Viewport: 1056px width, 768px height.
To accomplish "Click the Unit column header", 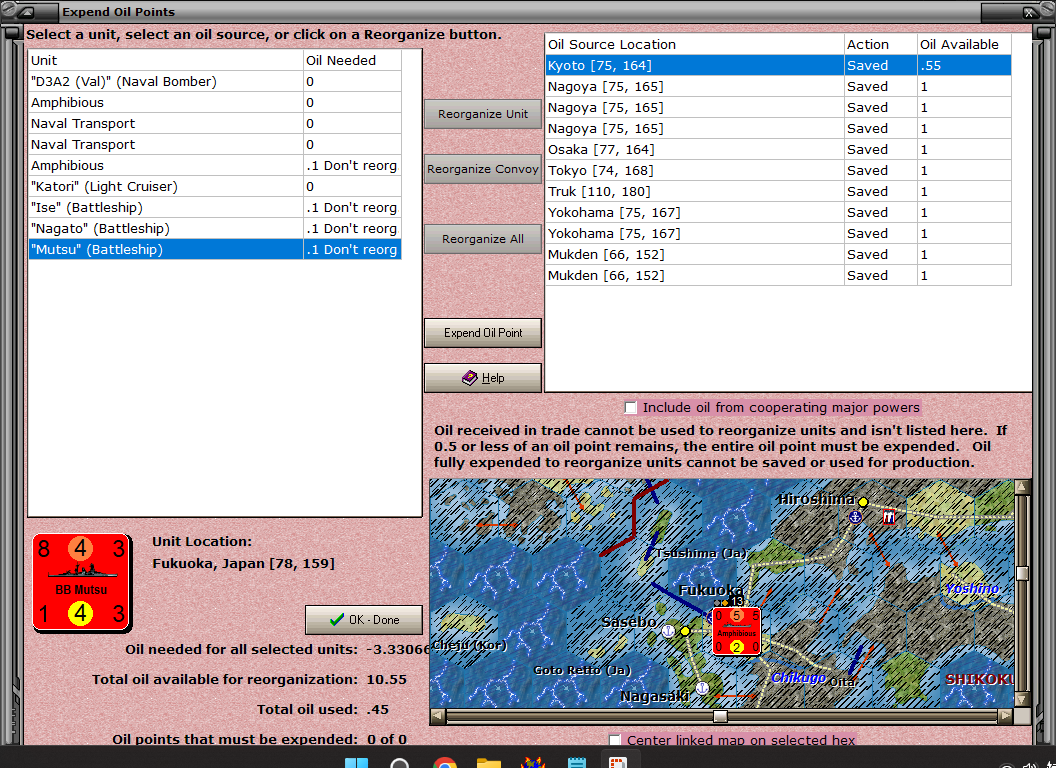I will coord(166,60).
